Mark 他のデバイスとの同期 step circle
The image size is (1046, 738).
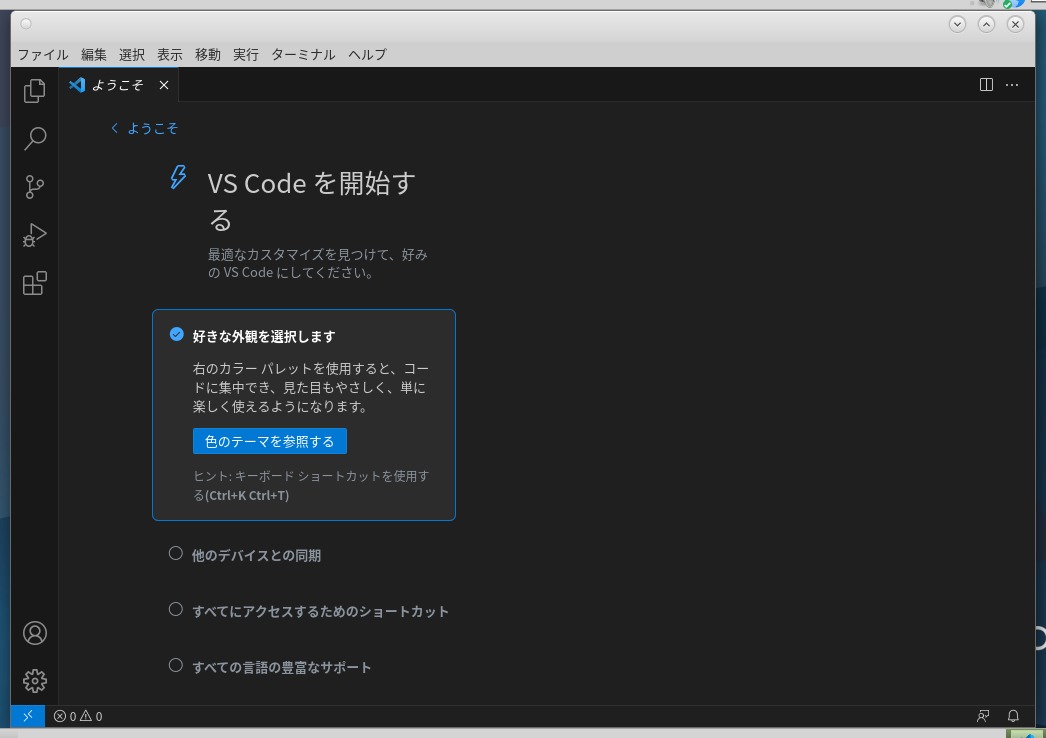click(175, 553)
